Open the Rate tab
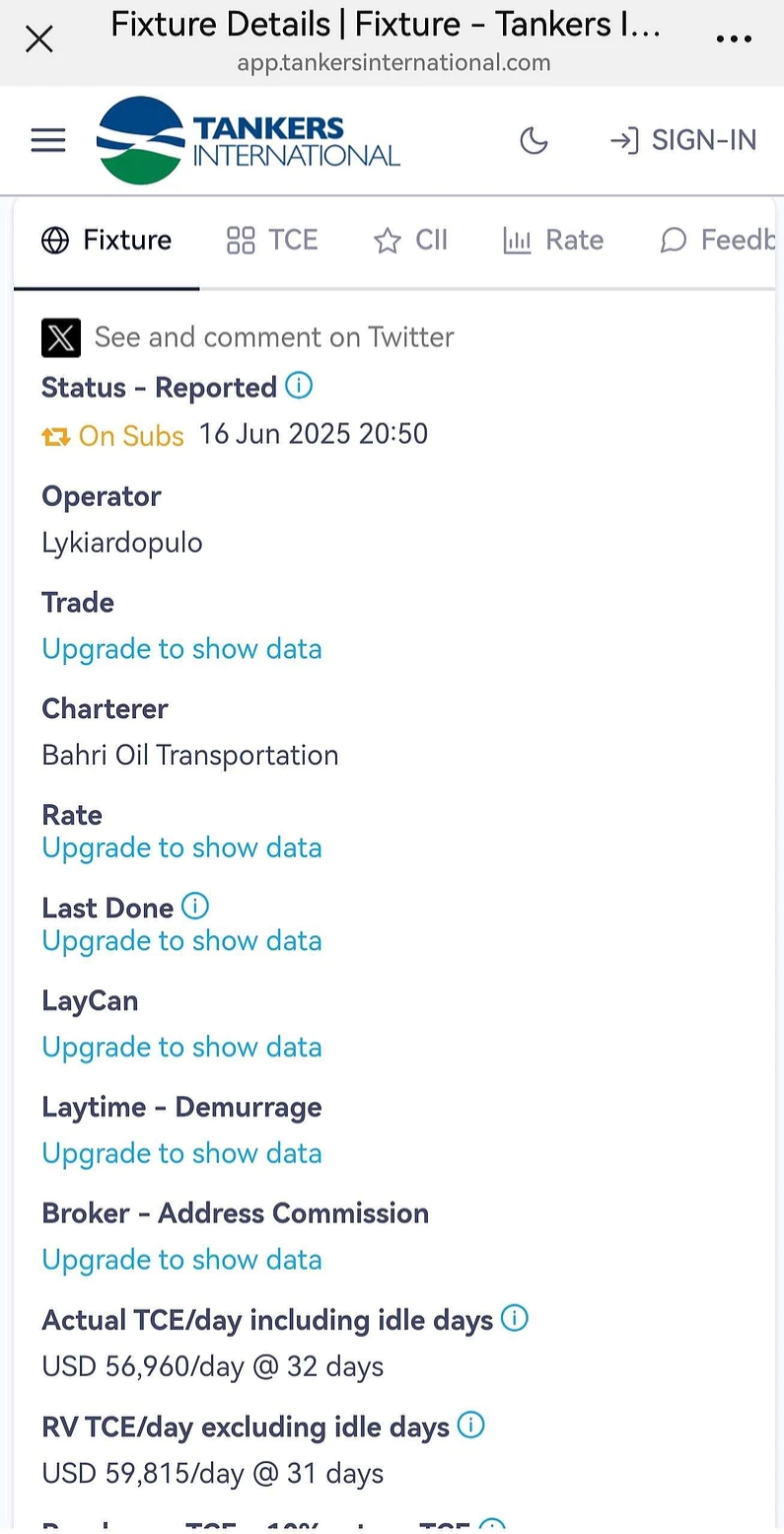784x1534 pixels. coord(553,240)
